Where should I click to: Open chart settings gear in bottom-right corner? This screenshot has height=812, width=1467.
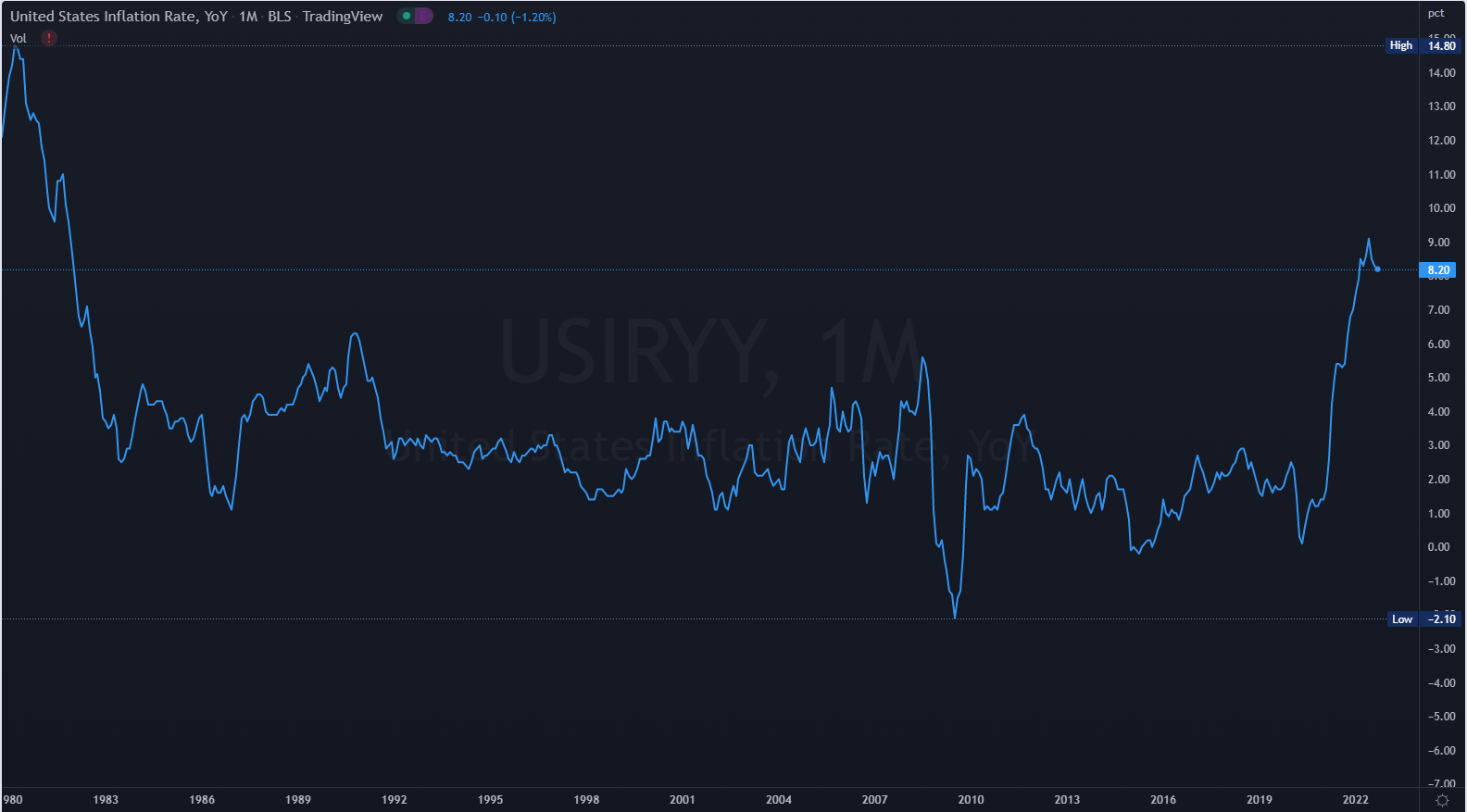click(x=1442, y=800)
